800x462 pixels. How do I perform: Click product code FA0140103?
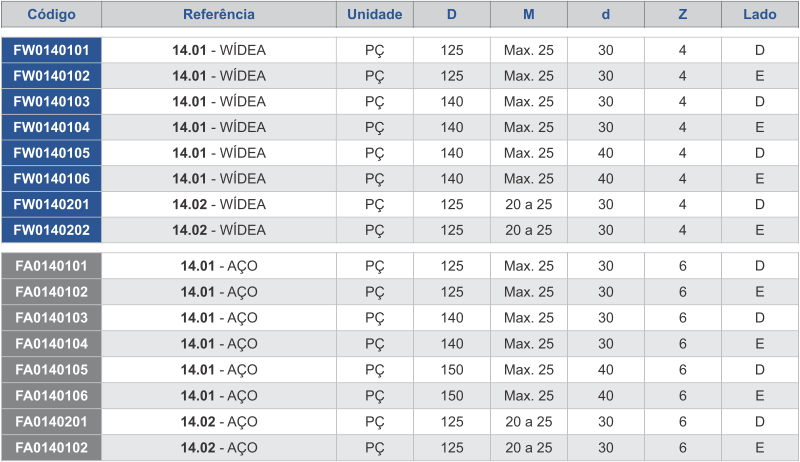point(52,318)
